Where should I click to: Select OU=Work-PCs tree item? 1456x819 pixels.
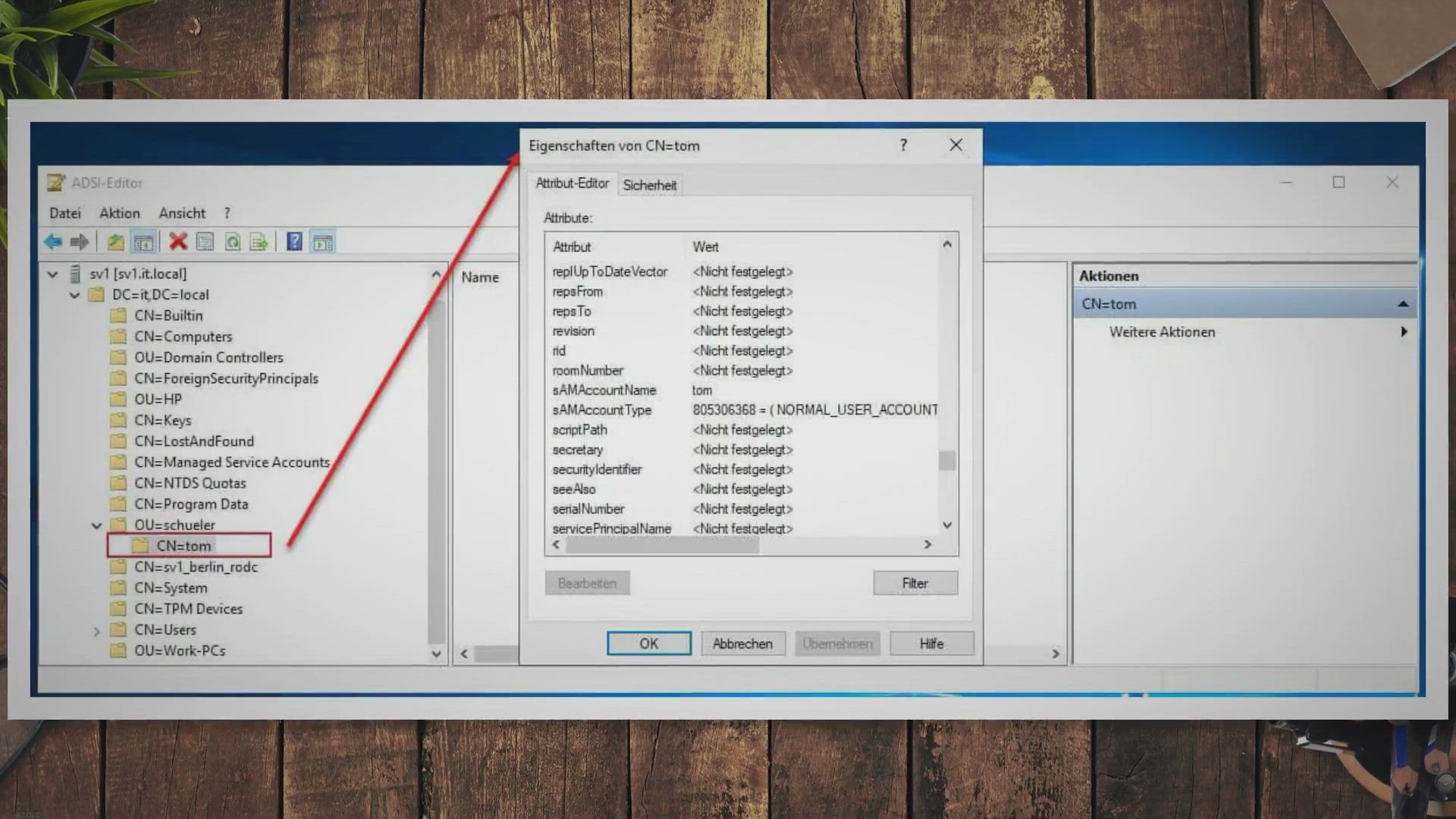pos(180,651)
